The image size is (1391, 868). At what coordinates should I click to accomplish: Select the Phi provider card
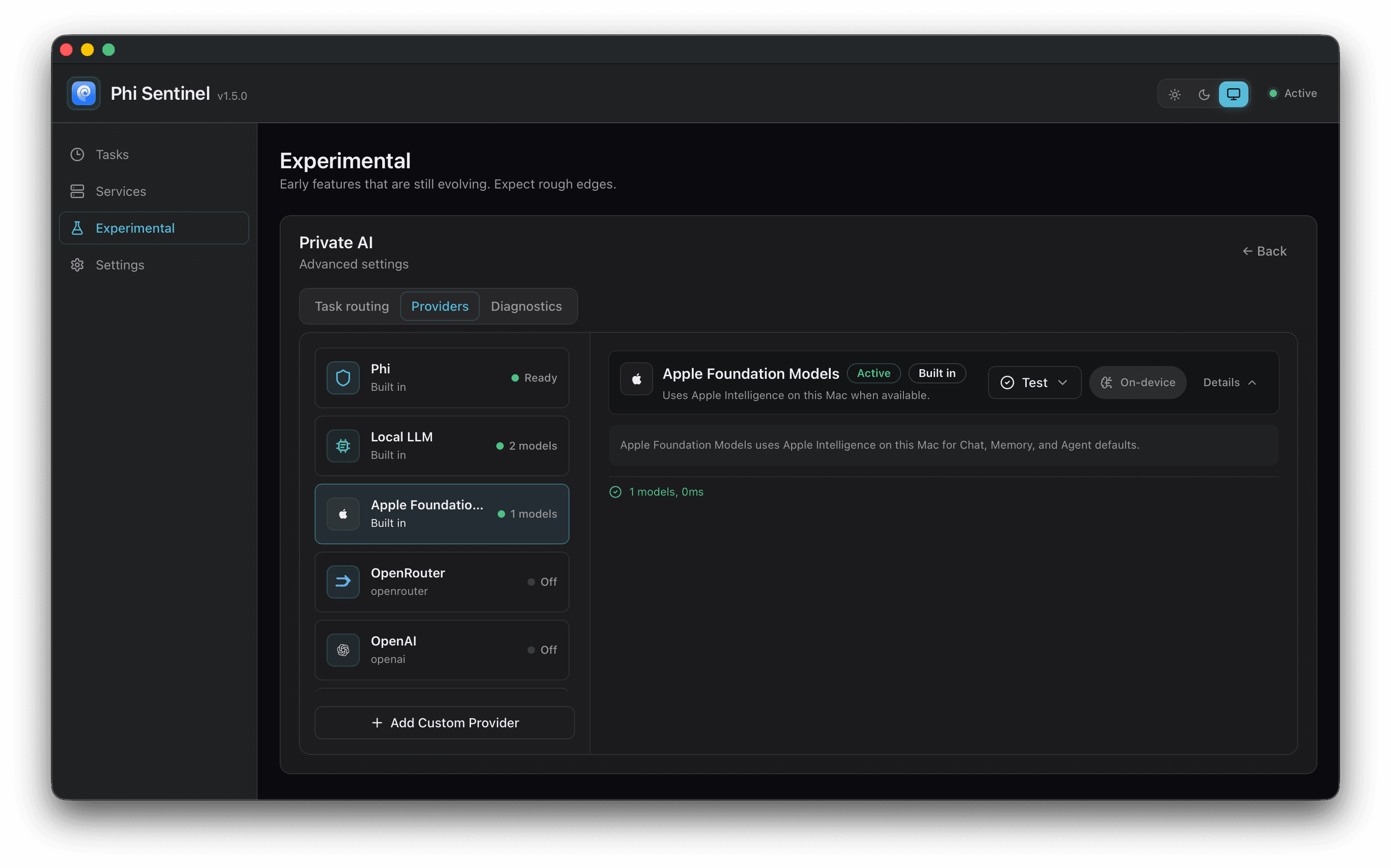coord(442,378)
